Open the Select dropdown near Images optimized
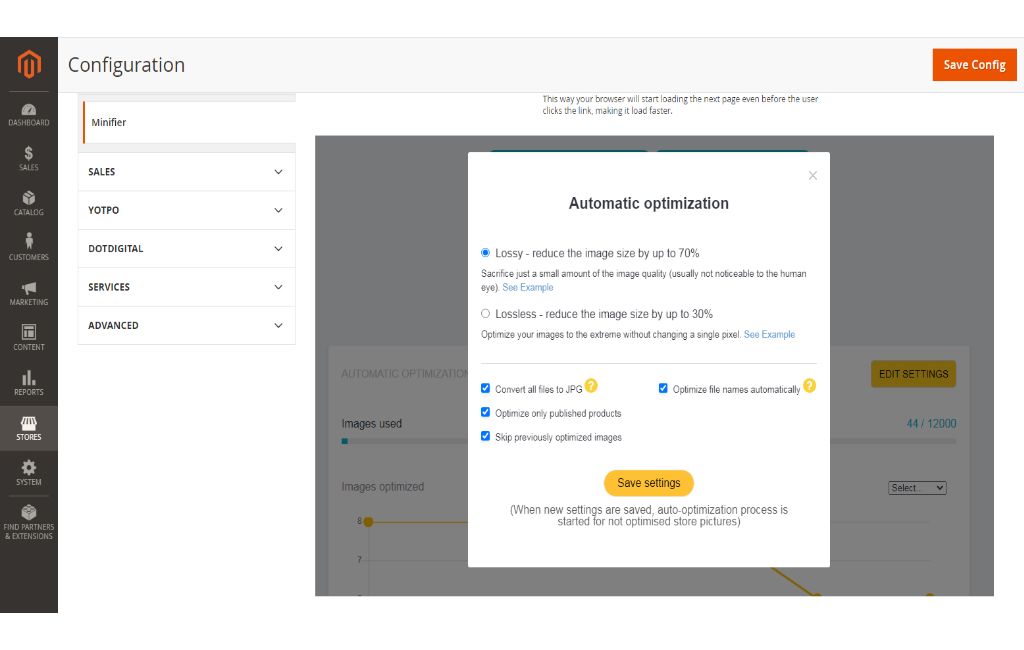Viewport: 1024px width, 650px height. [x=917, y=487]
